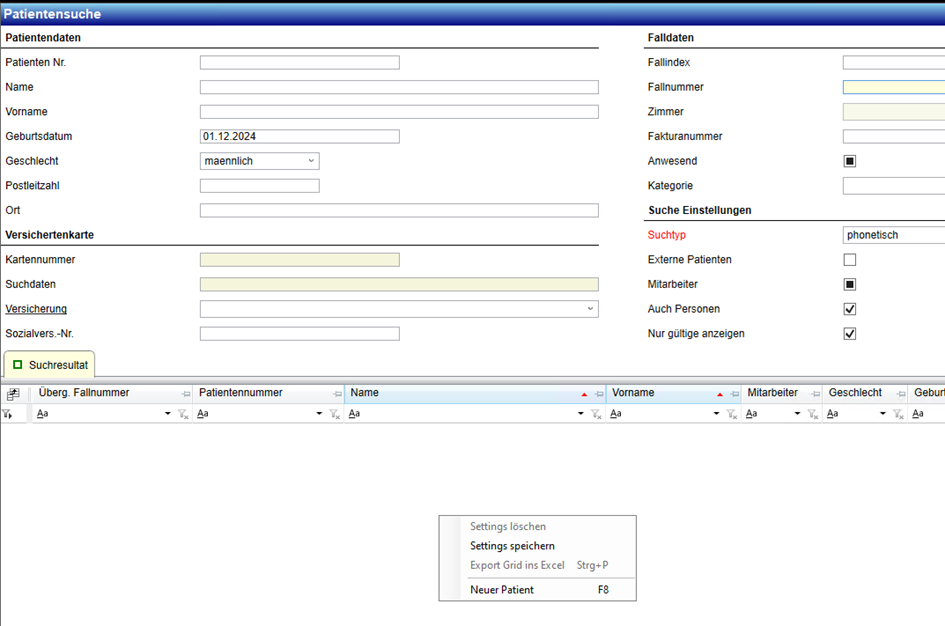The width and height of the screenshot is (945, 626).
Task: Uncheck Nur gültige anzeigen checkbox
Action: click(x=850, y=334)
